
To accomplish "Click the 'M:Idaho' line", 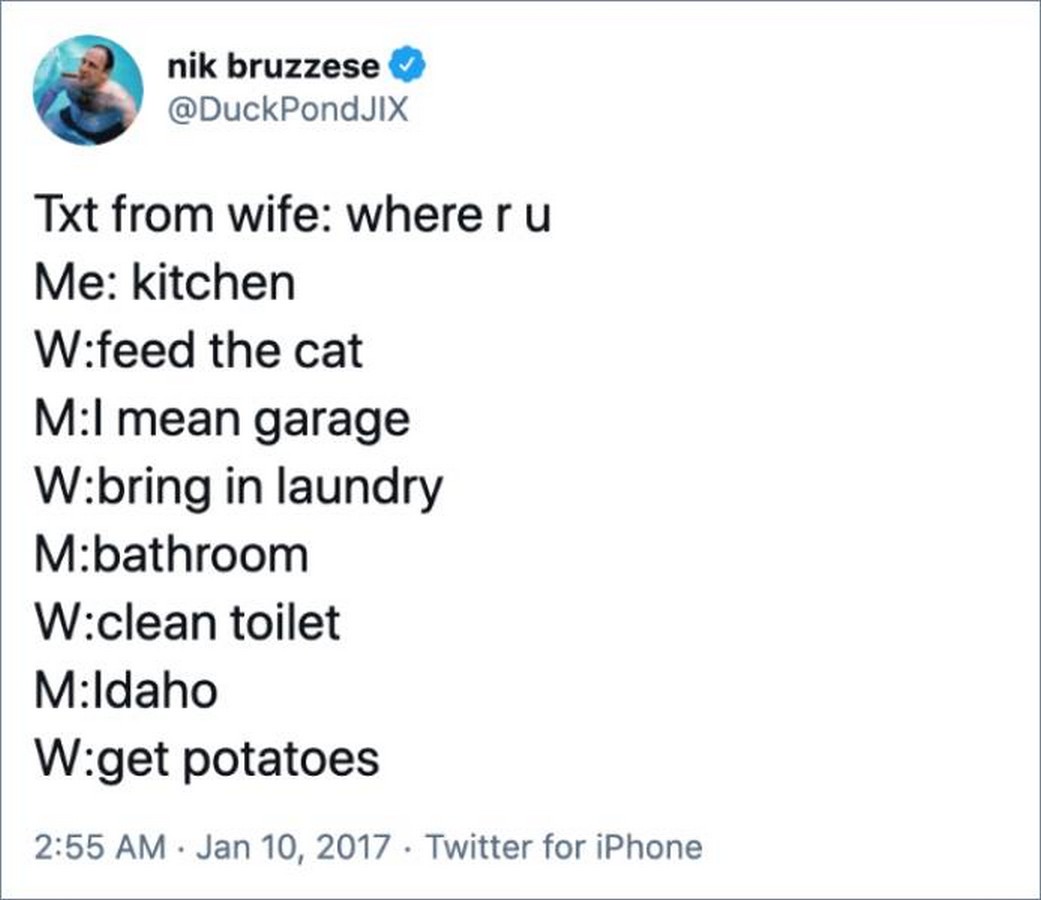I will [x=126, y=690].
